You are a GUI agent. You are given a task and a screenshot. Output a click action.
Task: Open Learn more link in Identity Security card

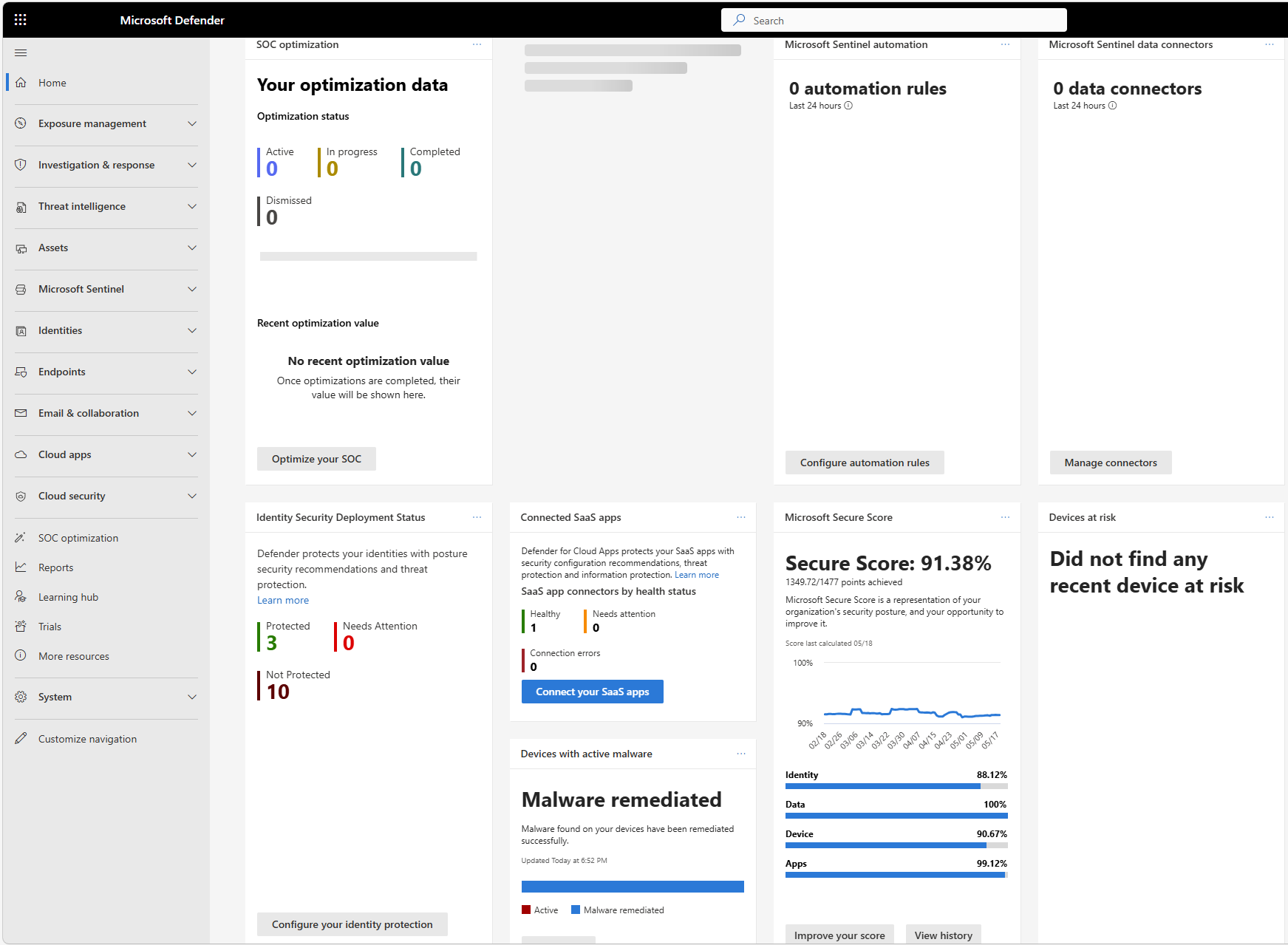point(283,600)
